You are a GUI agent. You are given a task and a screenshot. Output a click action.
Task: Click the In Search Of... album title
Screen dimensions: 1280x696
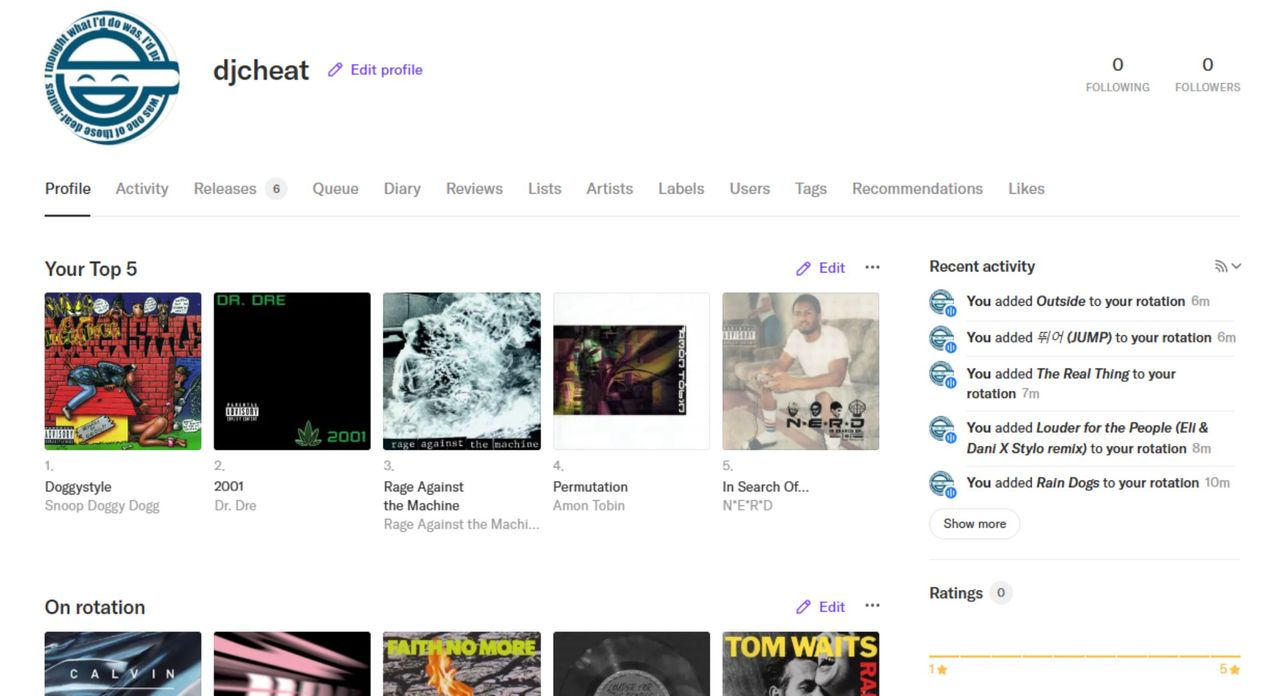(x=766, y=487)
